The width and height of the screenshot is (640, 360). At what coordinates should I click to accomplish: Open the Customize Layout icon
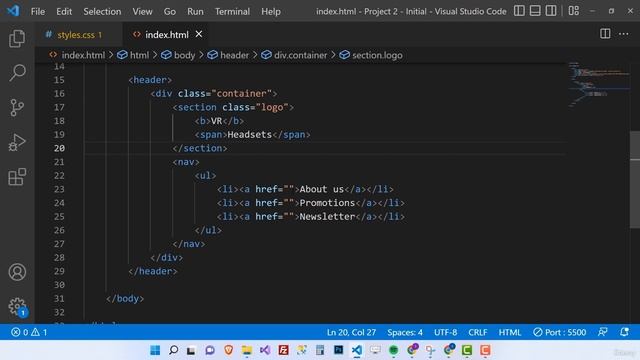(573, 11)
